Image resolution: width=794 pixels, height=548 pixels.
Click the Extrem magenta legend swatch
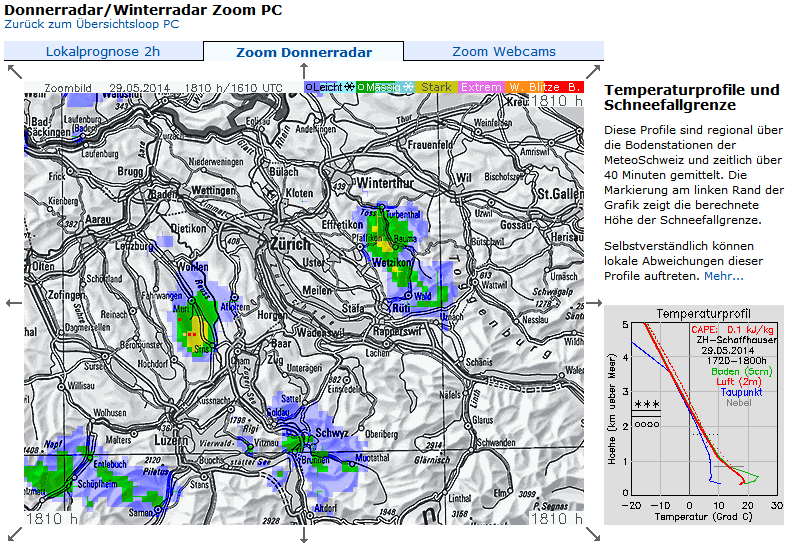point(481,87)
